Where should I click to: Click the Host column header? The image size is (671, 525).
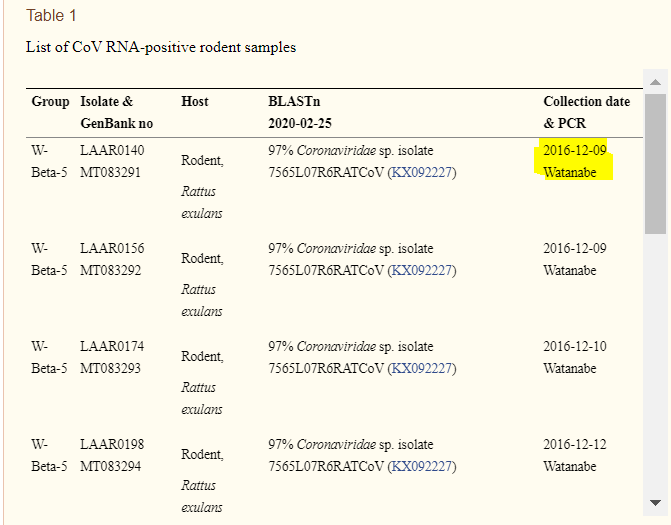click(195, 102)
